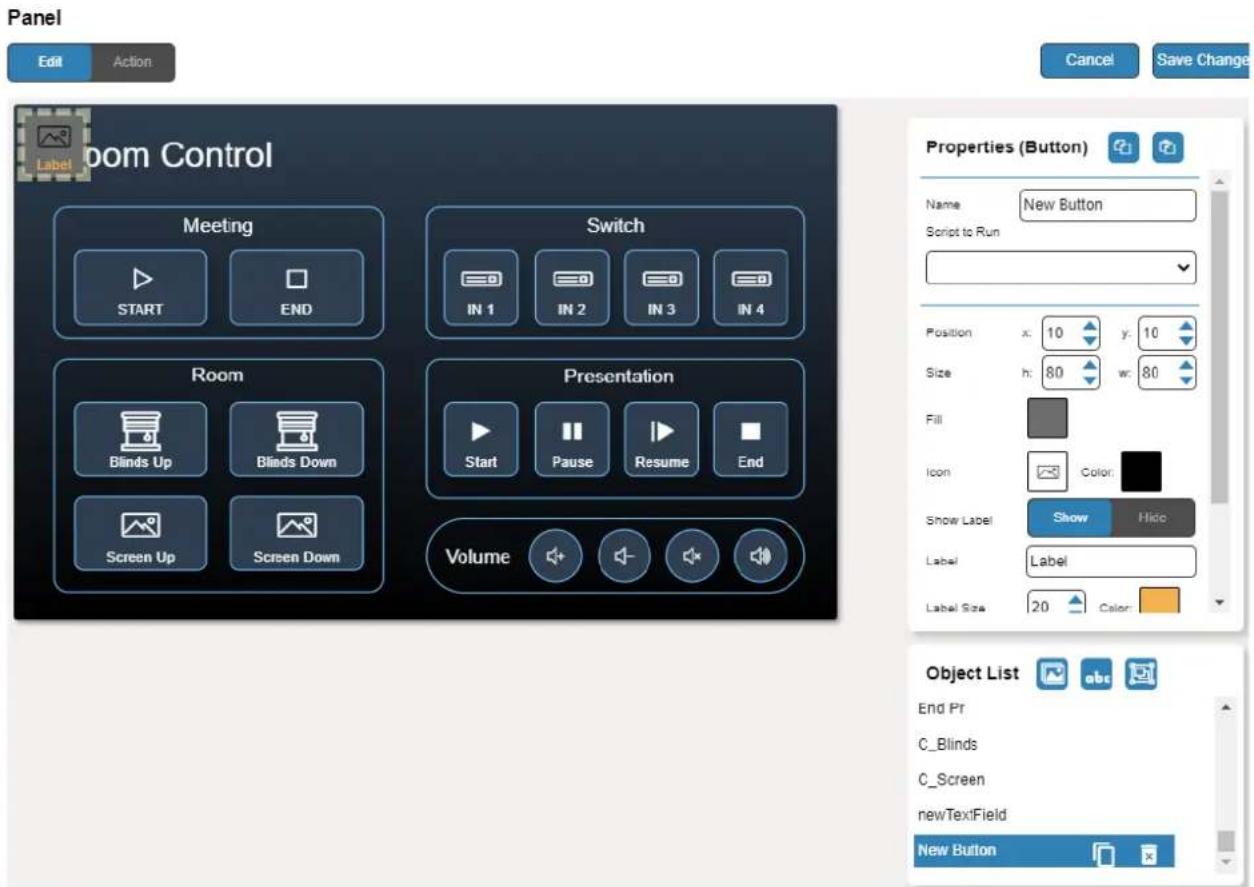
Task: Add new text field with abc icon
Action: [1097, 674]
